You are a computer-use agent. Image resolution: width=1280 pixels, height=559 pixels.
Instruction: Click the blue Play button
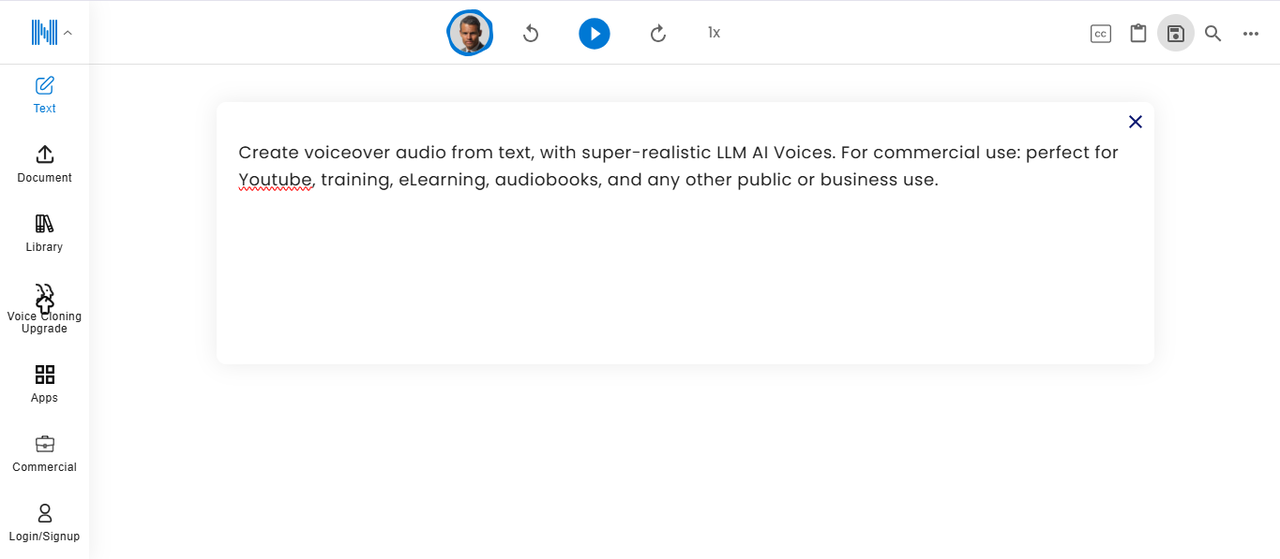594,34
